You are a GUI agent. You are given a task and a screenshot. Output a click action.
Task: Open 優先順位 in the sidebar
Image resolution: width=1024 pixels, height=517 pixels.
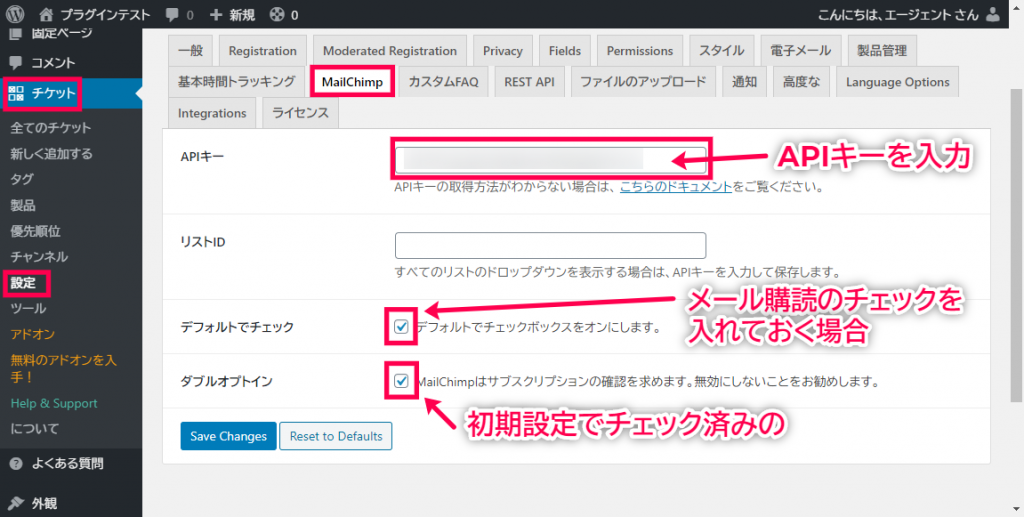[x=36, y=231]
